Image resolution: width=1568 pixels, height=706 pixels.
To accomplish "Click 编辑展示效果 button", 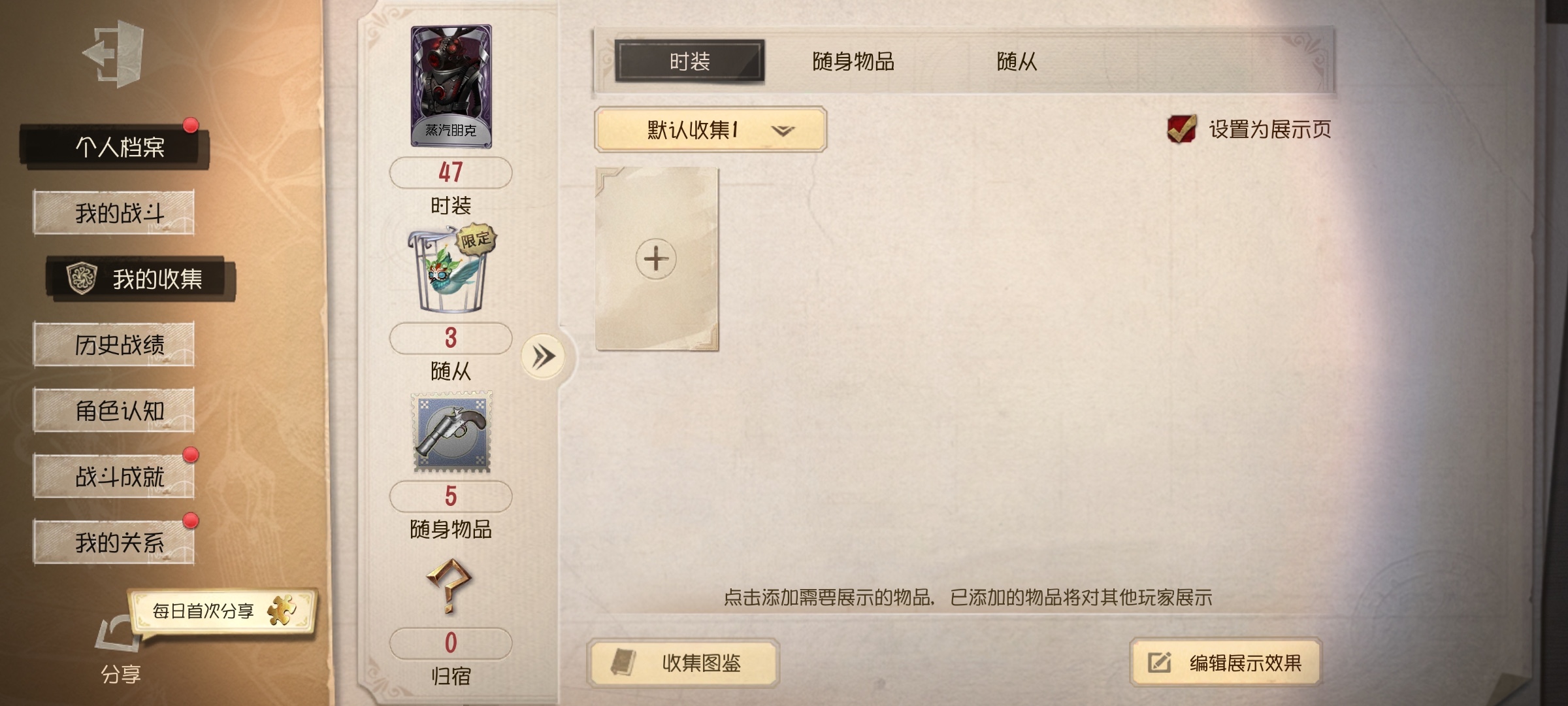I will tap(1226, 663).
